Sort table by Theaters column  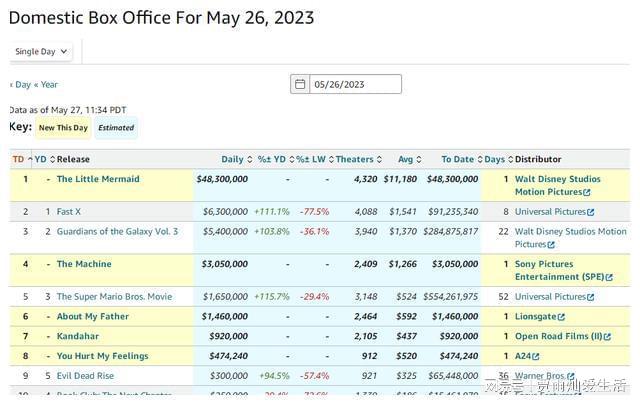click(359, 159)
